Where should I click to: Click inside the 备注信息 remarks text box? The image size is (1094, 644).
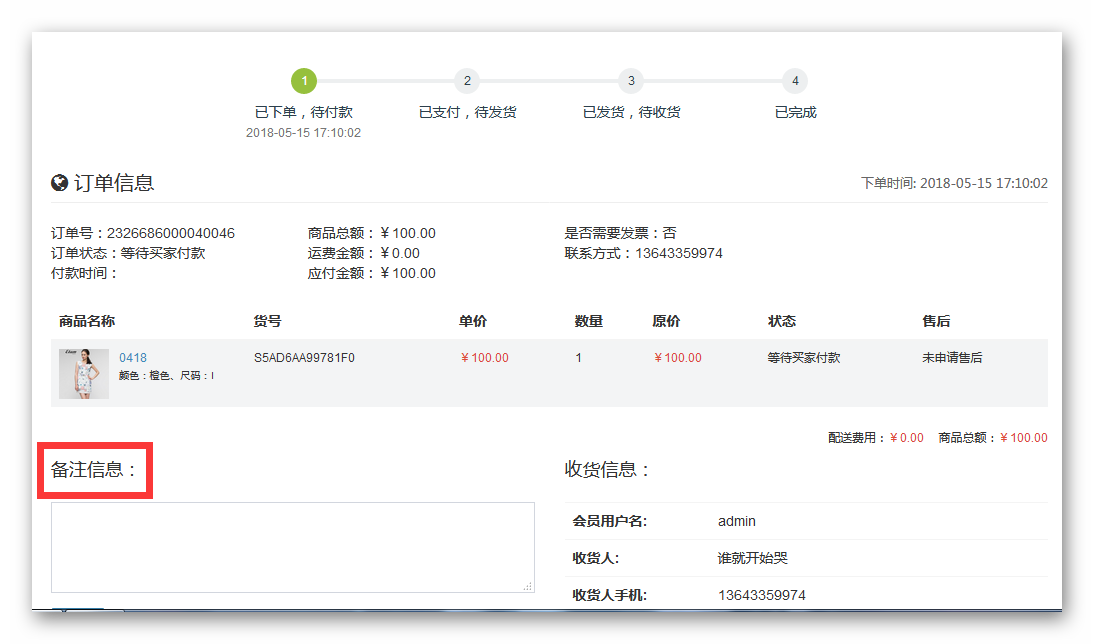(292, 546)
